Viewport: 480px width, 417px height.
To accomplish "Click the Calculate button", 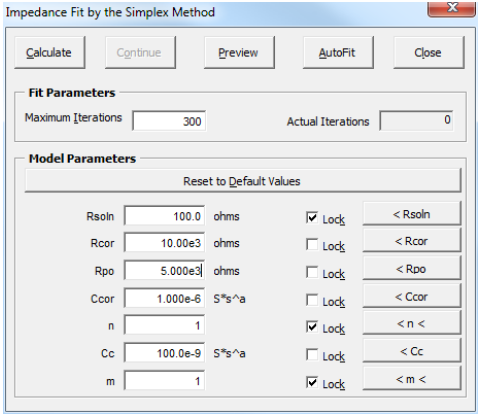I will tap(50, 53).
